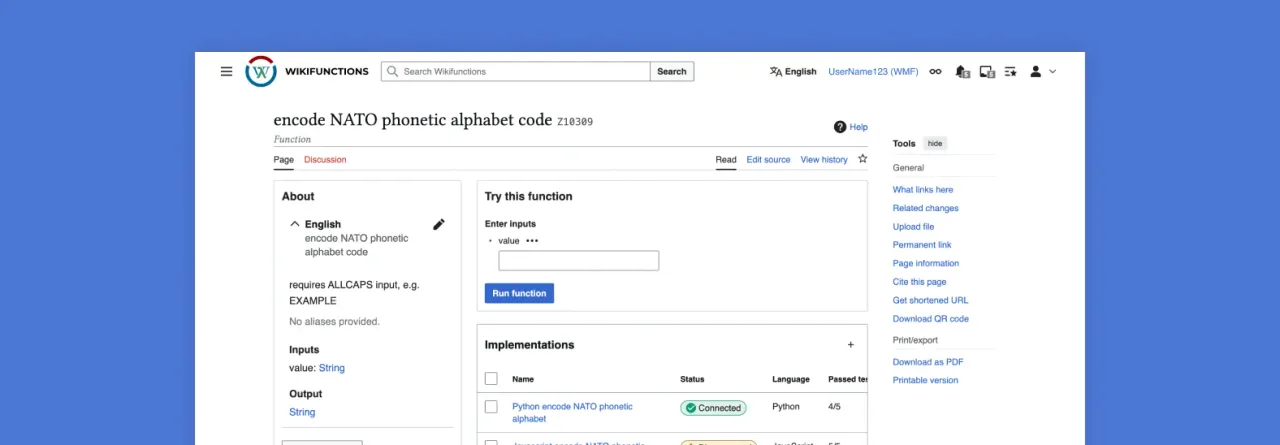Viewport: 1280px width, 445px height.
Task: Open the English language selector
Action: tap(793, 71)
